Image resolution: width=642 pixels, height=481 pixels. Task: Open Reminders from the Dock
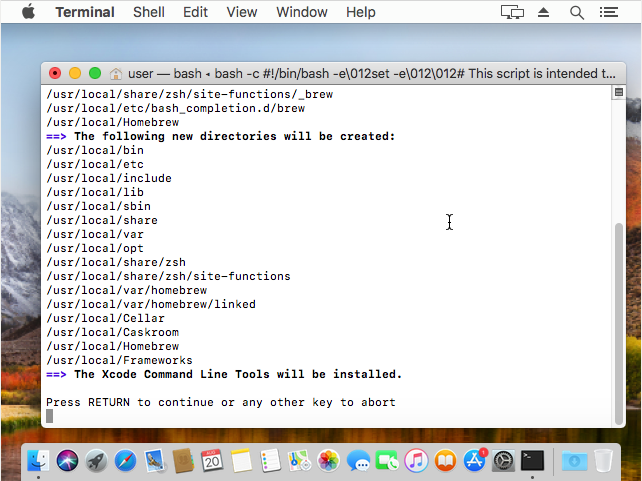(x=270, y=461)
